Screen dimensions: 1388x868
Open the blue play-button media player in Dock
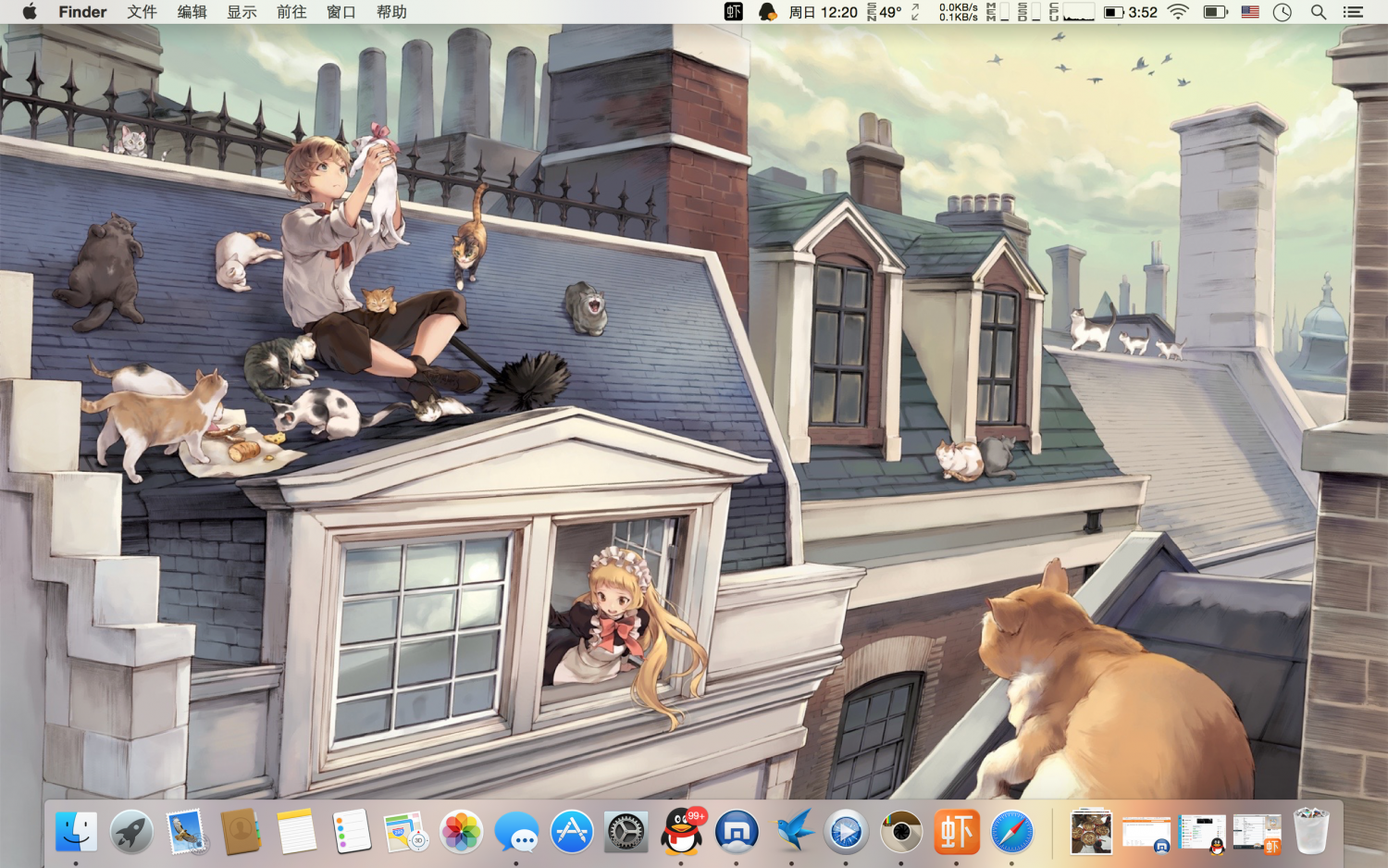point(847,831)
